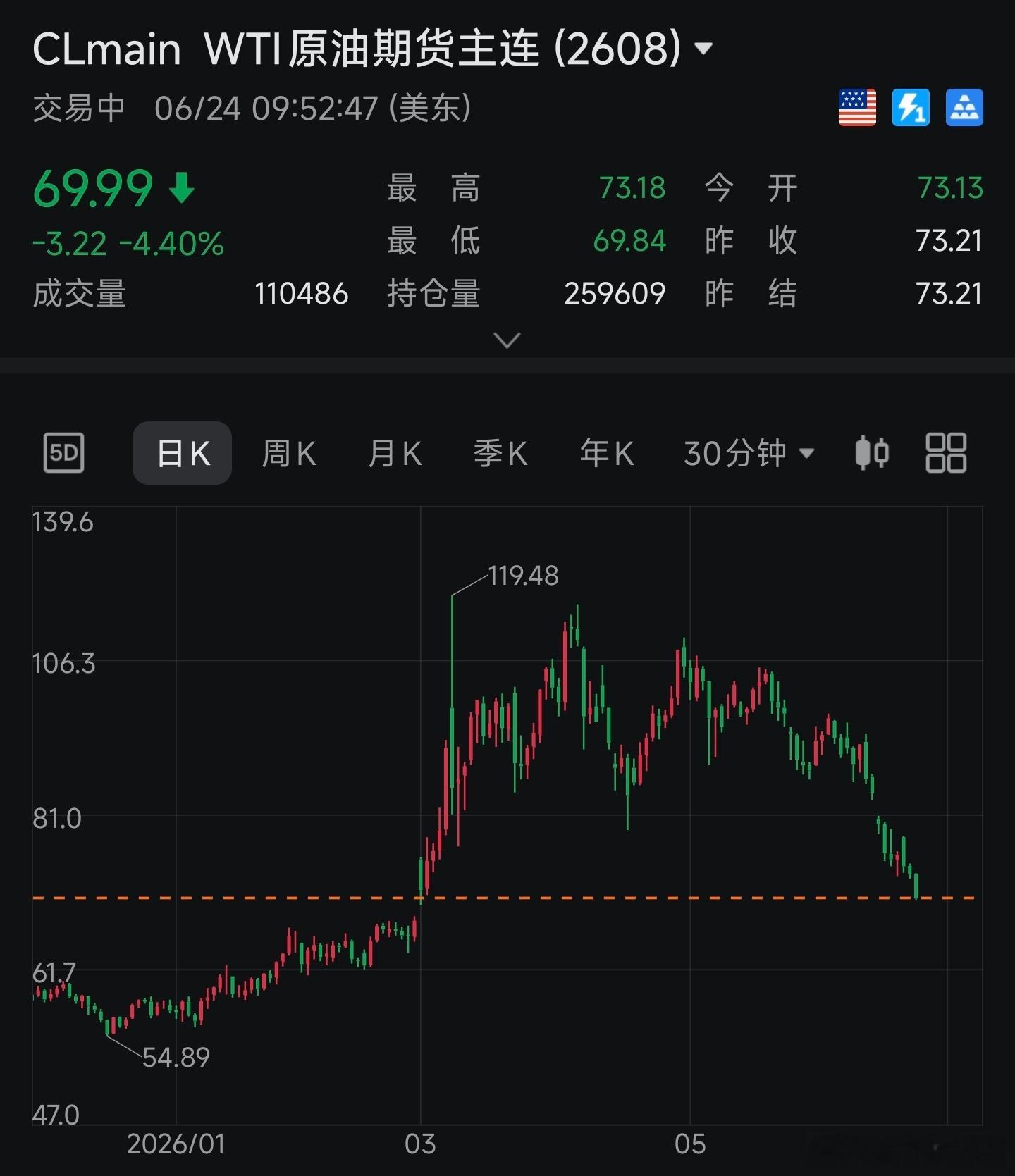This screenshot has height=1176, width=1015.
Task: Tap the 昨收 value 73.21
Action: point(949,241)
